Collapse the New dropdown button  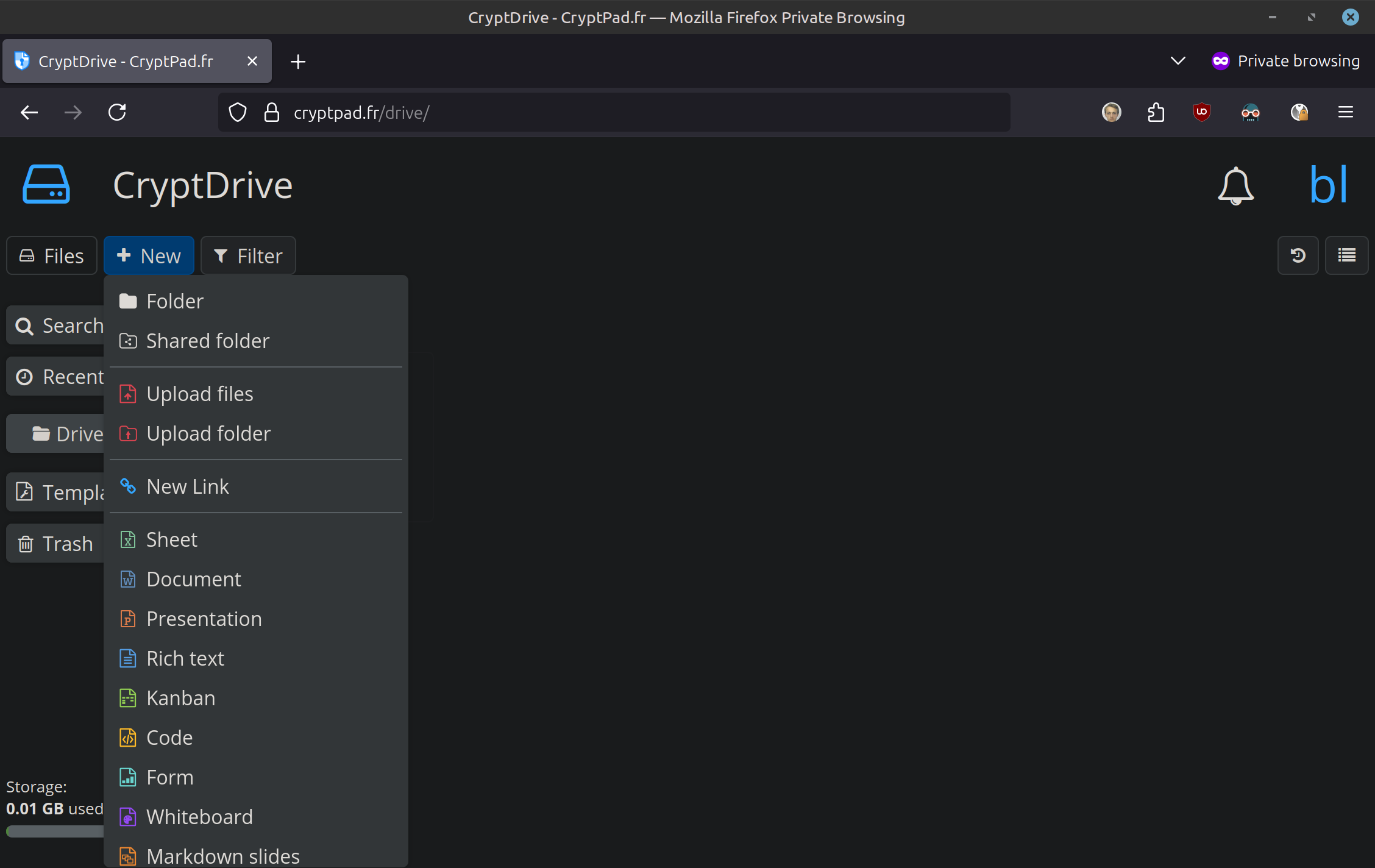149,255
